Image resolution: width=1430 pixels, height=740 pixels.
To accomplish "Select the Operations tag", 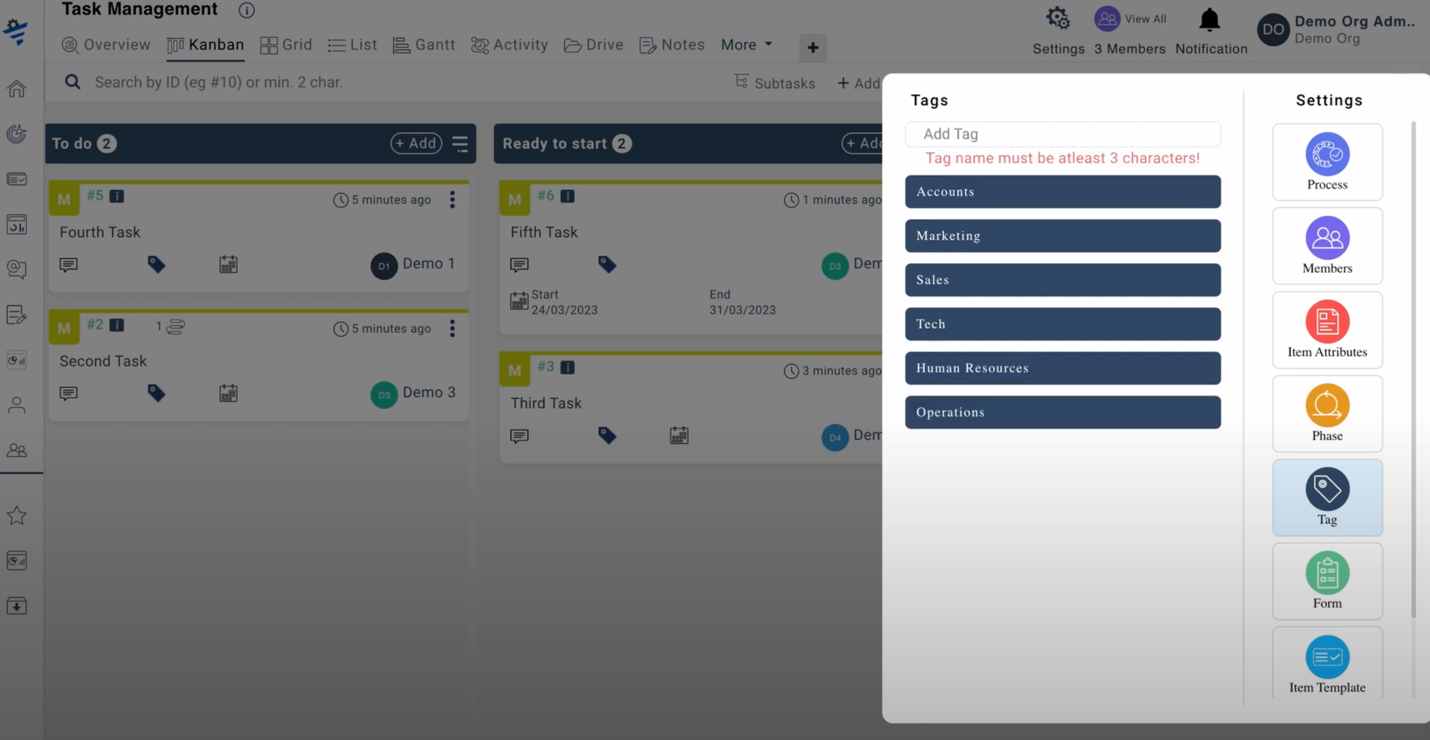I will (x=1063, y=412).
